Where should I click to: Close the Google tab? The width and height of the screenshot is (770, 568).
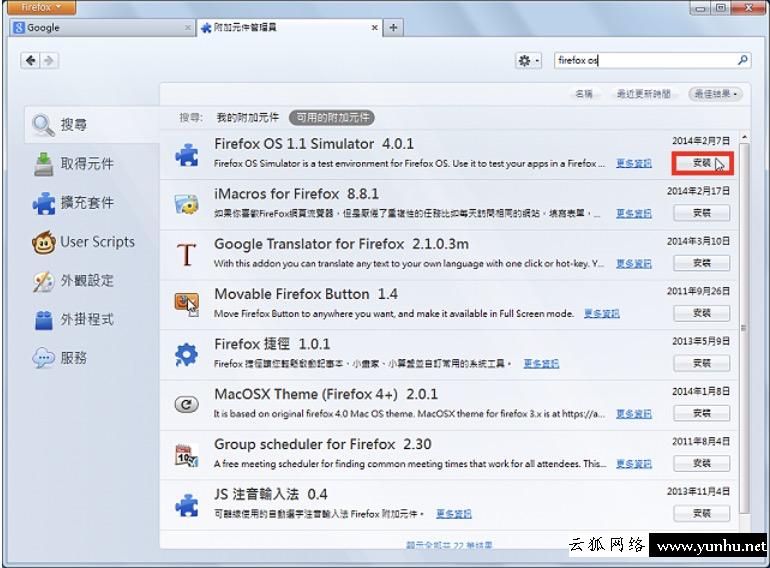[x=188, y=27]
